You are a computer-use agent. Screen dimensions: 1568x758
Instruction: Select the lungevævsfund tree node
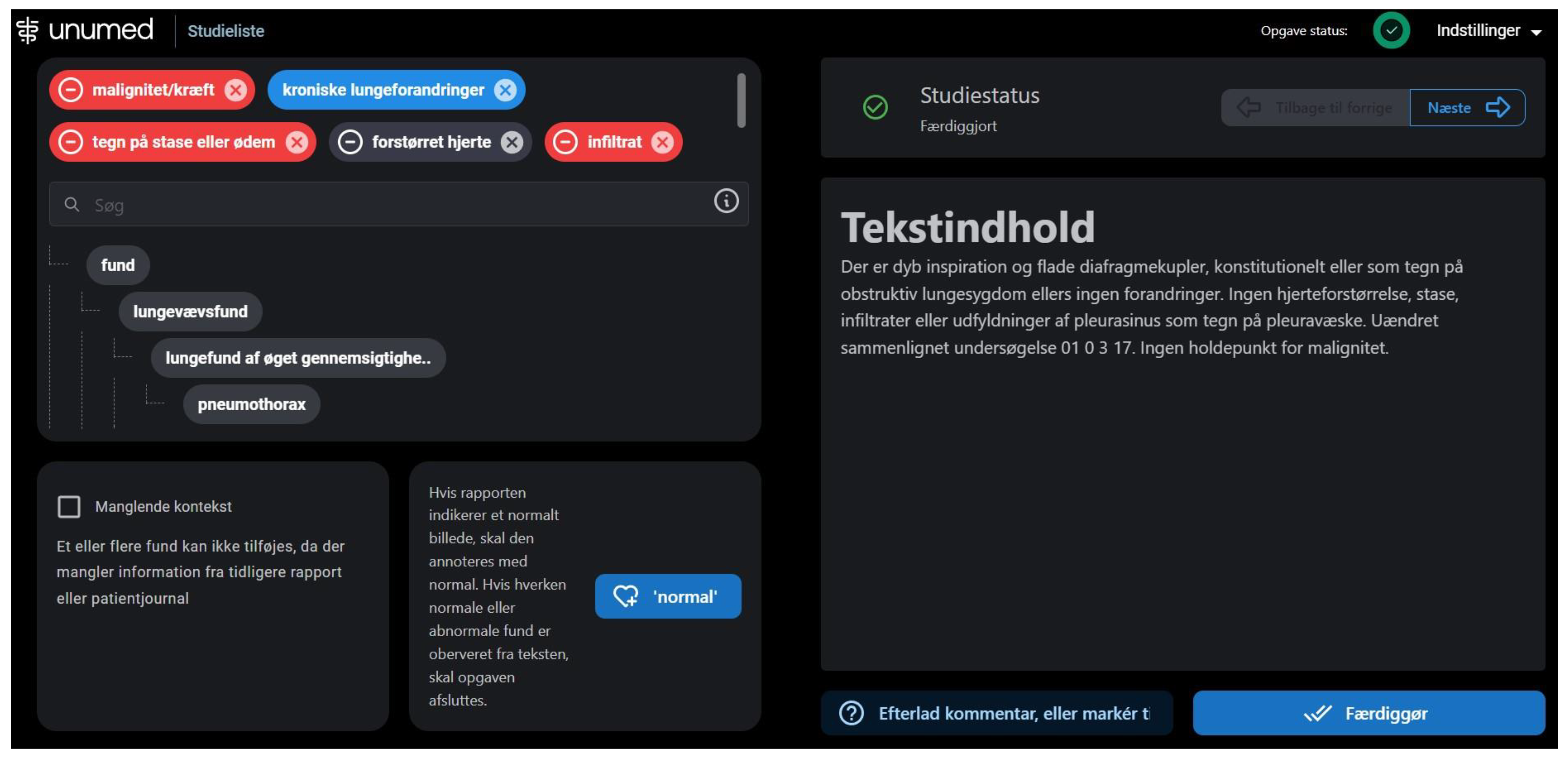click(x=190, y=312)
